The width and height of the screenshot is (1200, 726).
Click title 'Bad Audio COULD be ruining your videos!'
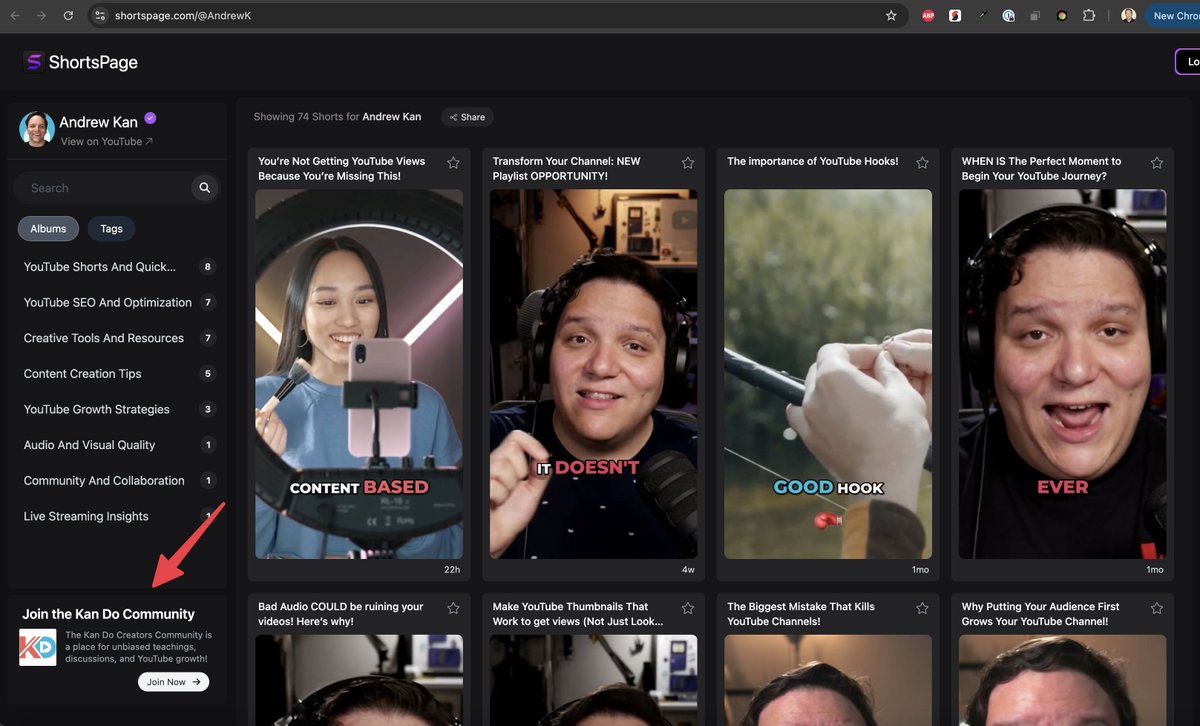click(x=341, y=614)
